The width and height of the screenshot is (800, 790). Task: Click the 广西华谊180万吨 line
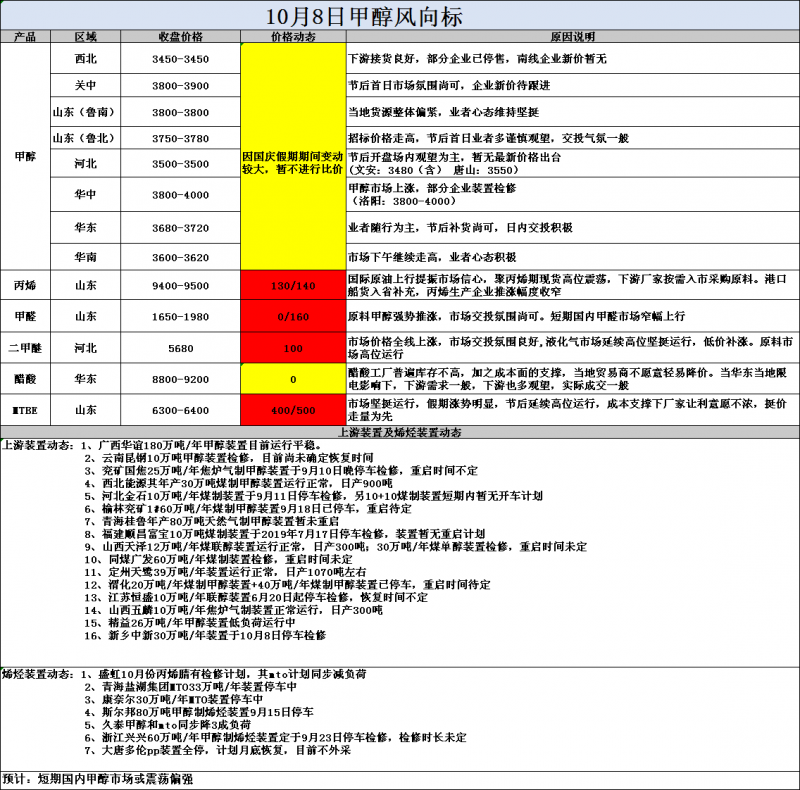pos(201,445)
